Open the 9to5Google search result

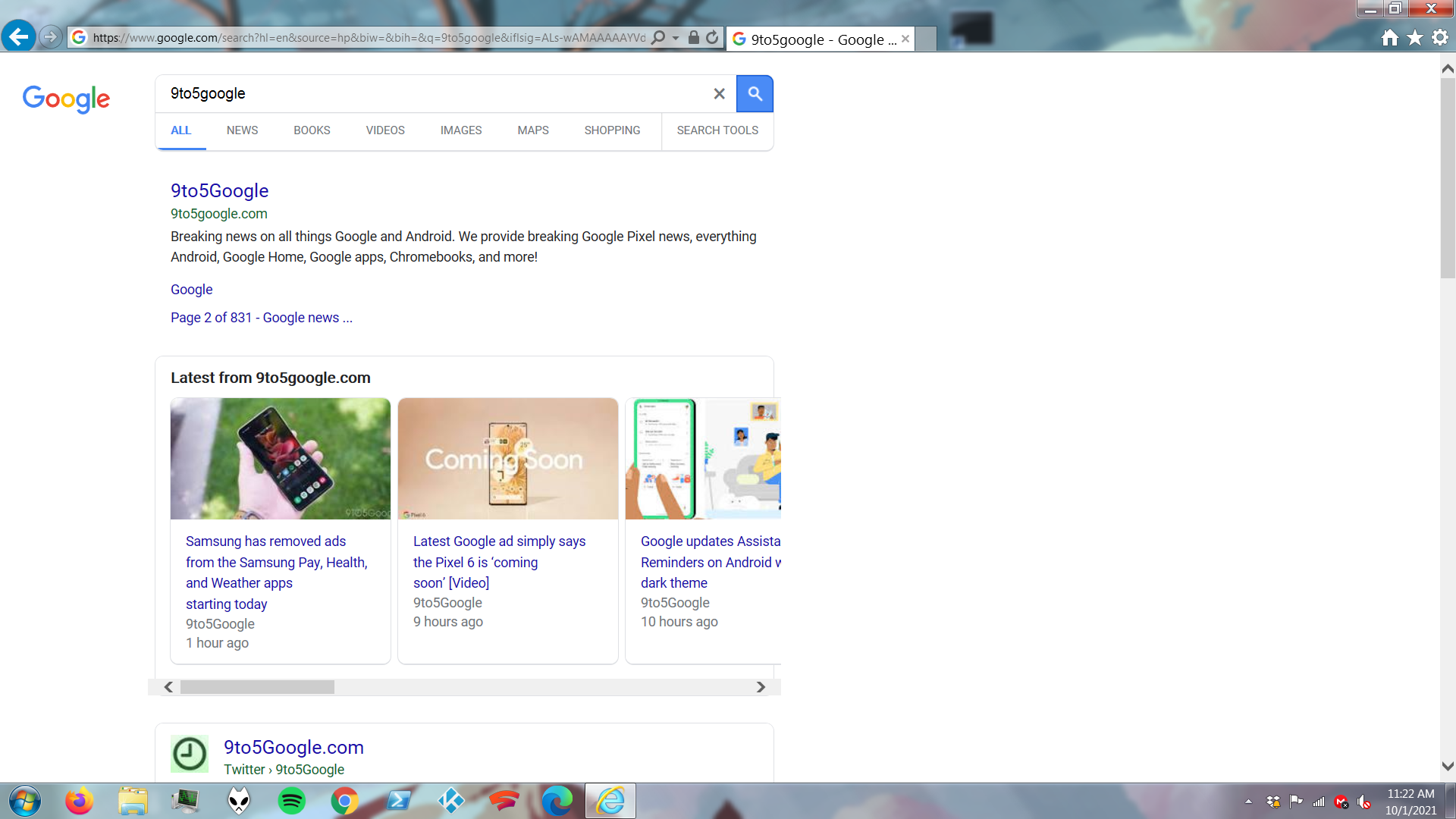[x=220, y=190]
